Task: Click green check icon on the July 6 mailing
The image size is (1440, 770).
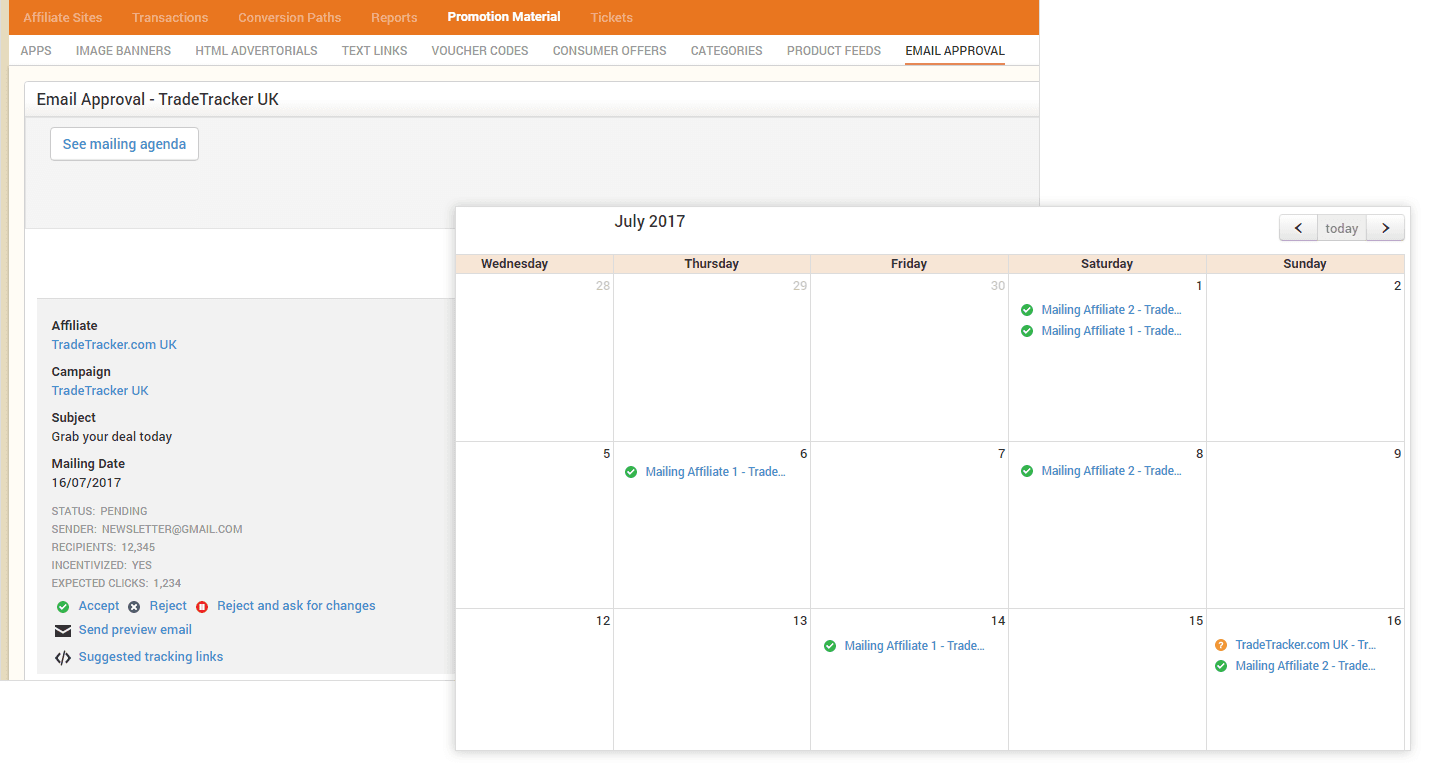Action: click(x=631, y=472)
